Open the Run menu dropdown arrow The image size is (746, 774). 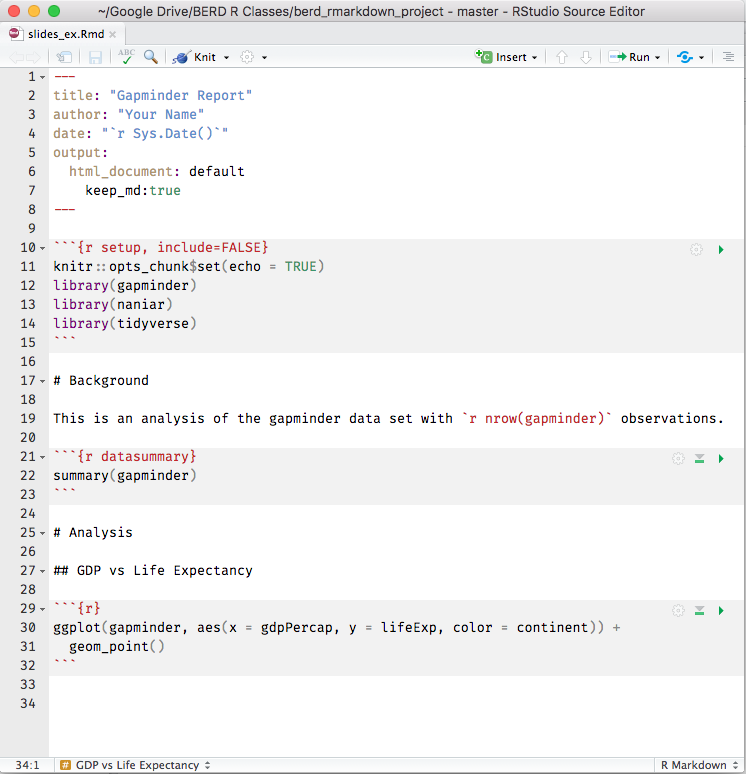point(657,58)
